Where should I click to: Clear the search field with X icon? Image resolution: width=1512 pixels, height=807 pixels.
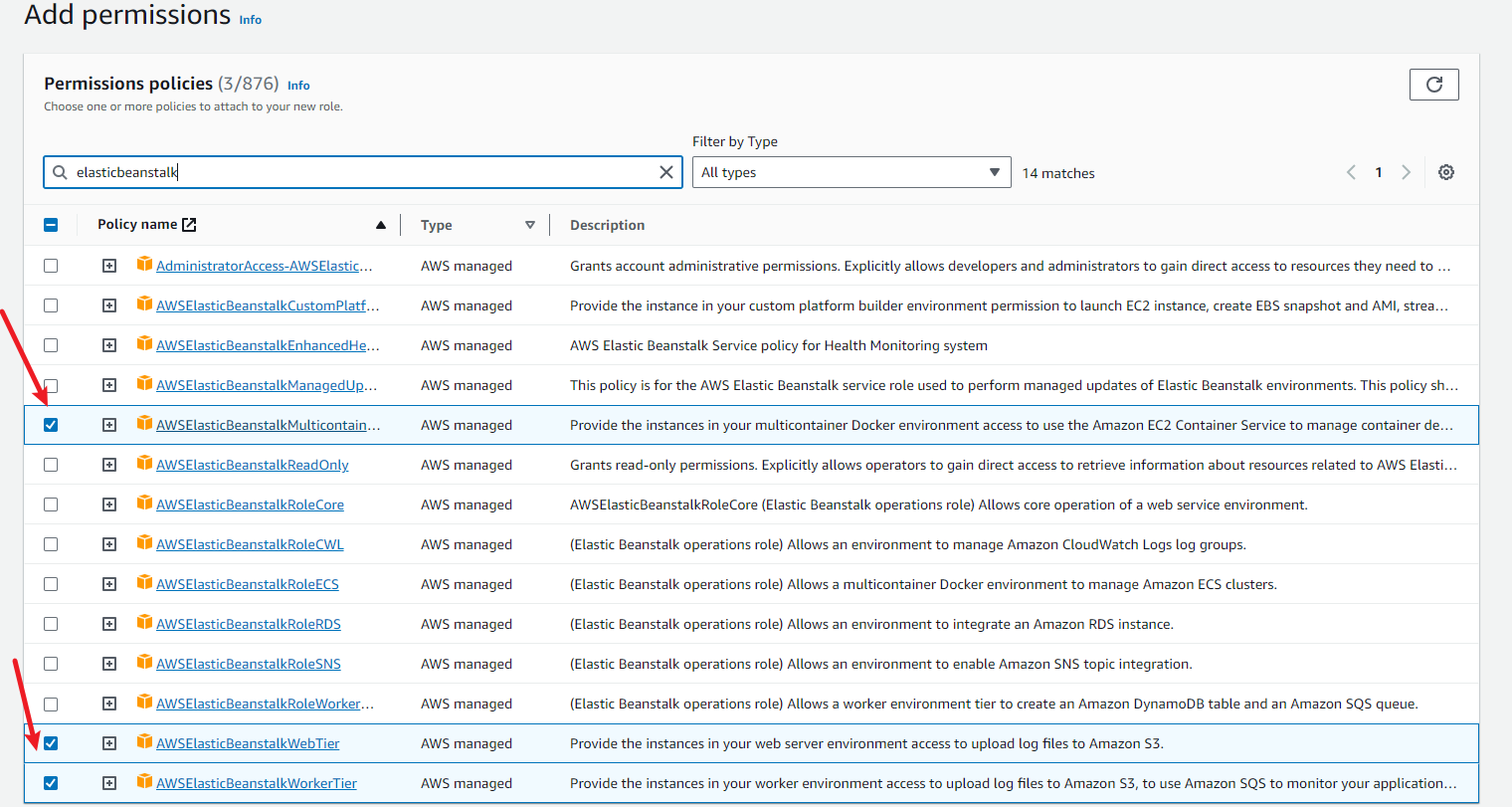[x=666, y=172]
